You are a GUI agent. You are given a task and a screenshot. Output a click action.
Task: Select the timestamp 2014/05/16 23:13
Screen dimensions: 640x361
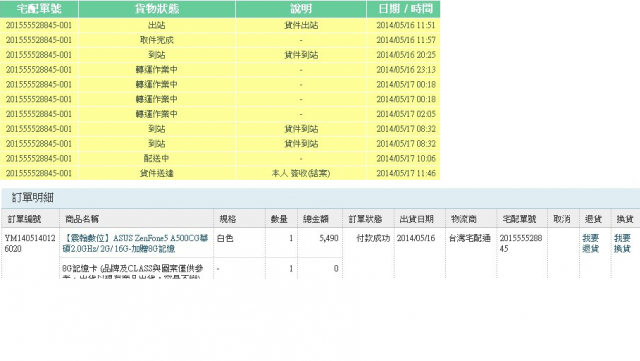click(x=406, y=70)
